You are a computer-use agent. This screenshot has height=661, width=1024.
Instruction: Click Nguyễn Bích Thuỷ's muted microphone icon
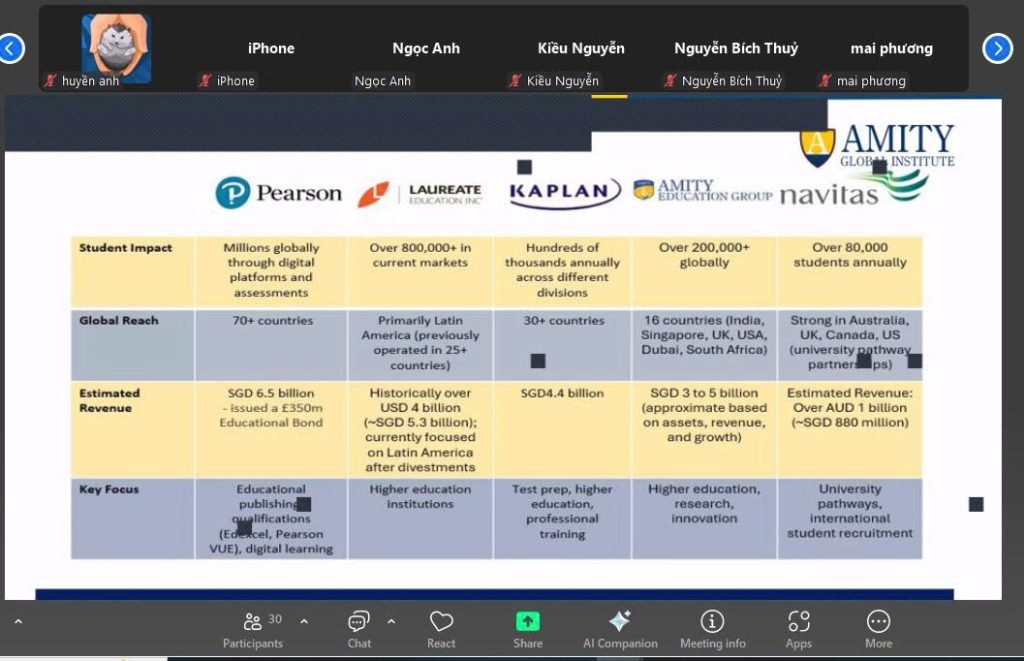pyautogui.click(x=670, y=81)
